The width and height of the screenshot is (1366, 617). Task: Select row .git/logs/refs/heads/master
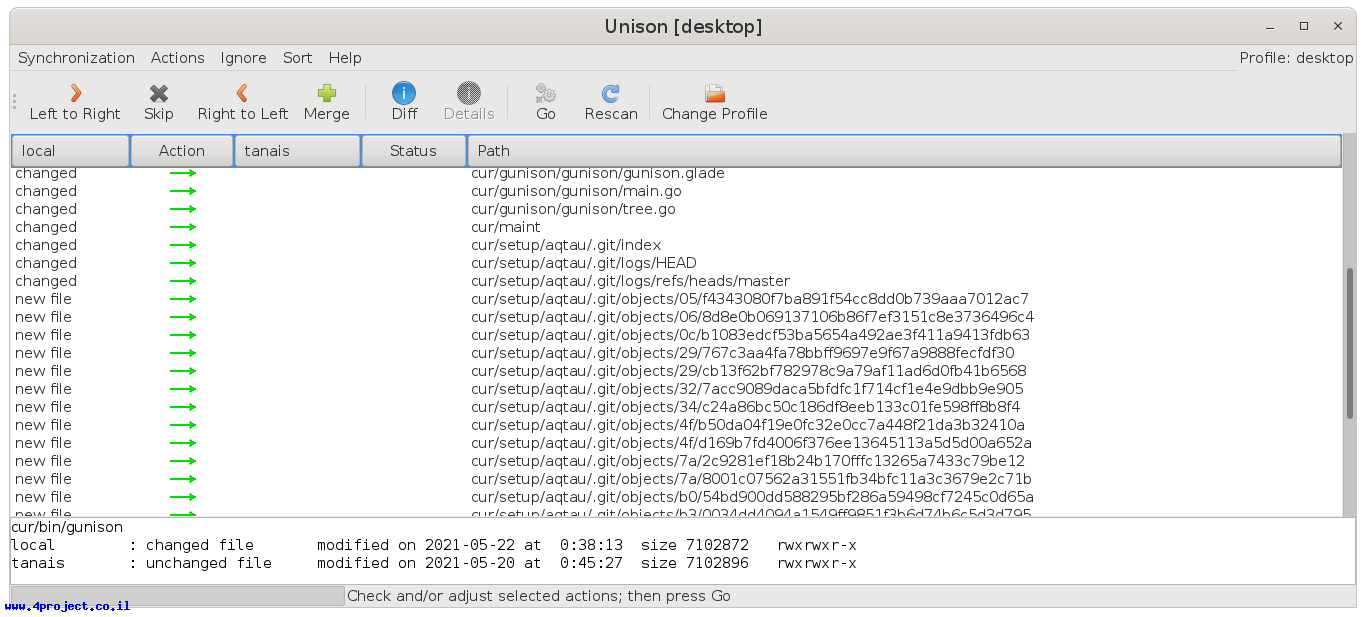click(x=677, y=281)
